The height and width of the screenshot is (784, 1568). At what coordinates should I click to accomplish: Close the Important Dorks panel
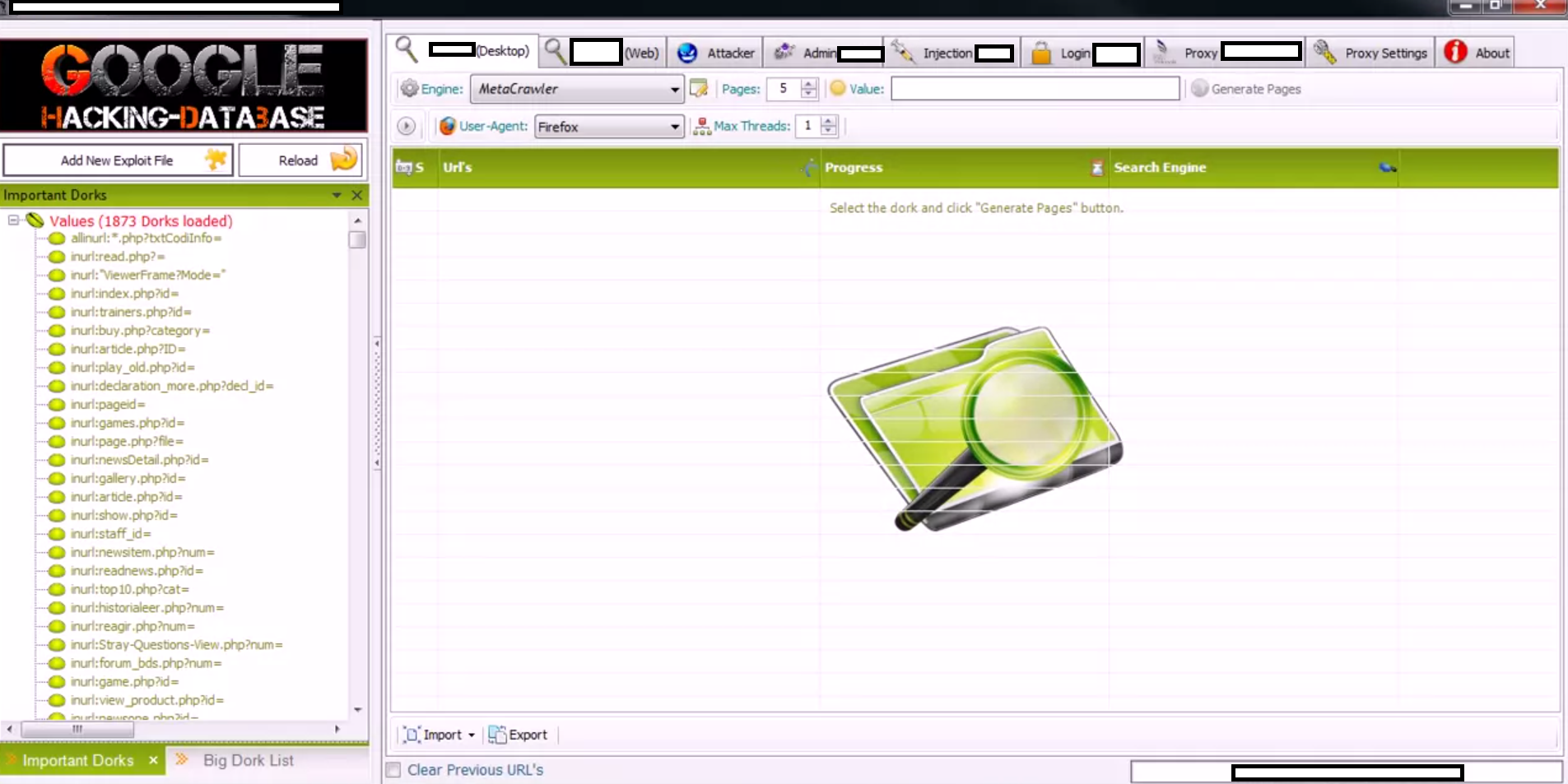(x=357, y=195)
